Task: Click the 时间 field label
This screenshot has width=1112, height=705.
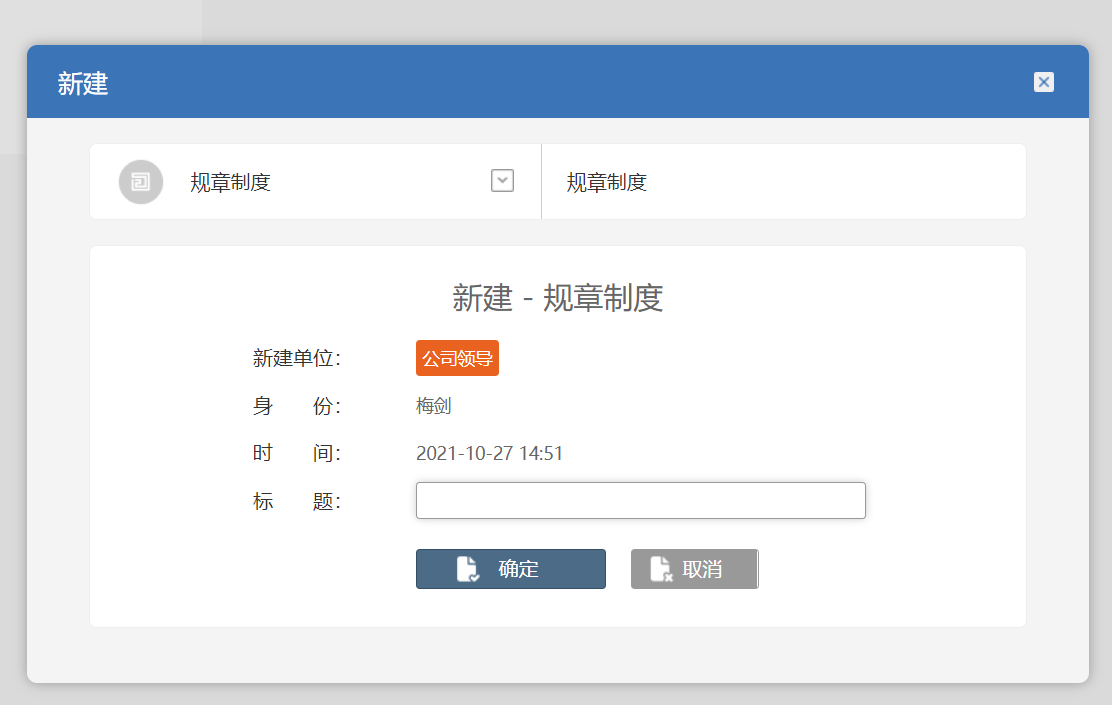Action: tap(297, 453)
